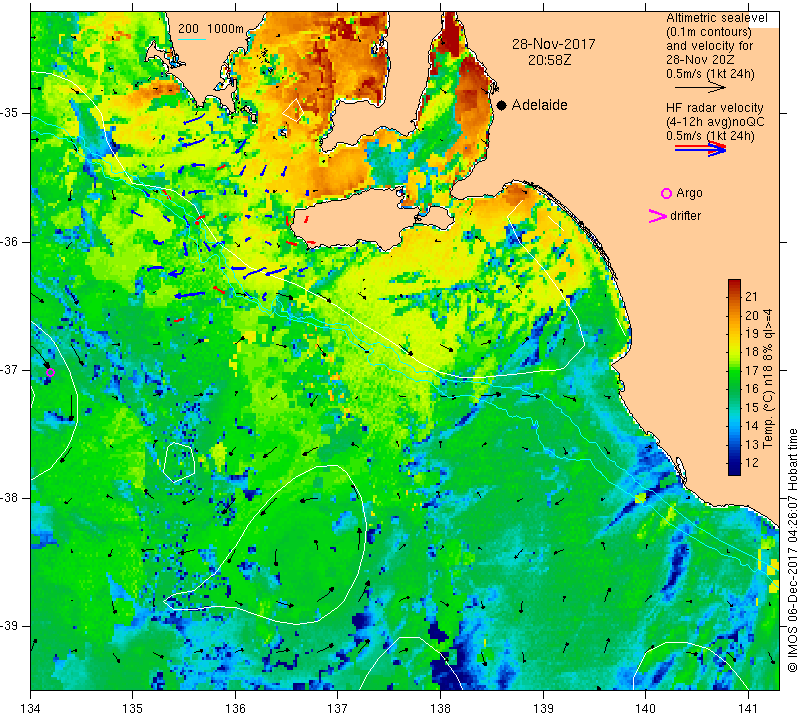Screen dimensions: 800x720
Task: Click the 140 longitude axis label
Action: [645, 708]
